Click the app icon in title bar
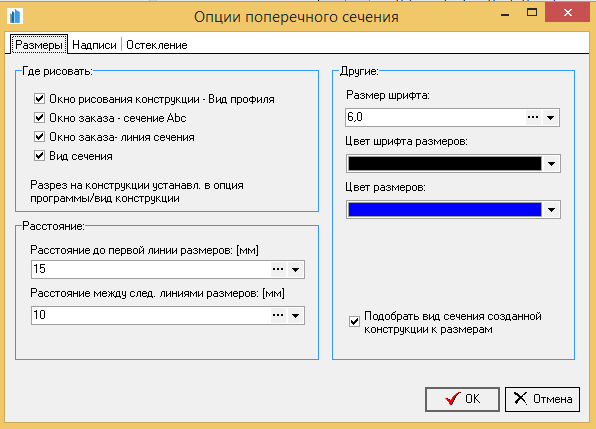 [x=15, y=16]
